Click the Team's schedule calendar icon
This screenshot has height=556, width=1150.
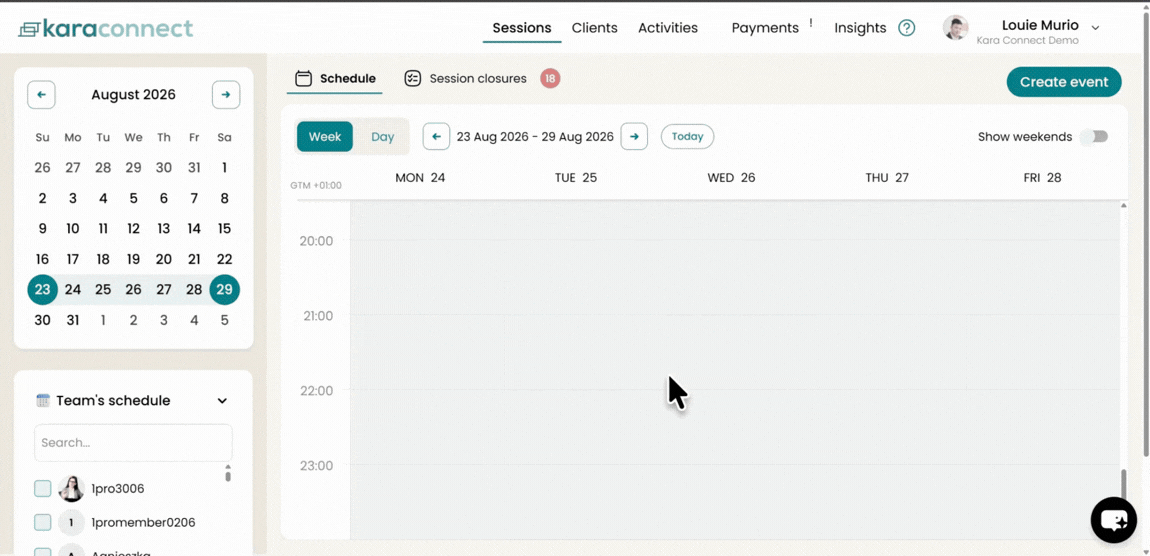pyautogui.click(x=43, y=400)
